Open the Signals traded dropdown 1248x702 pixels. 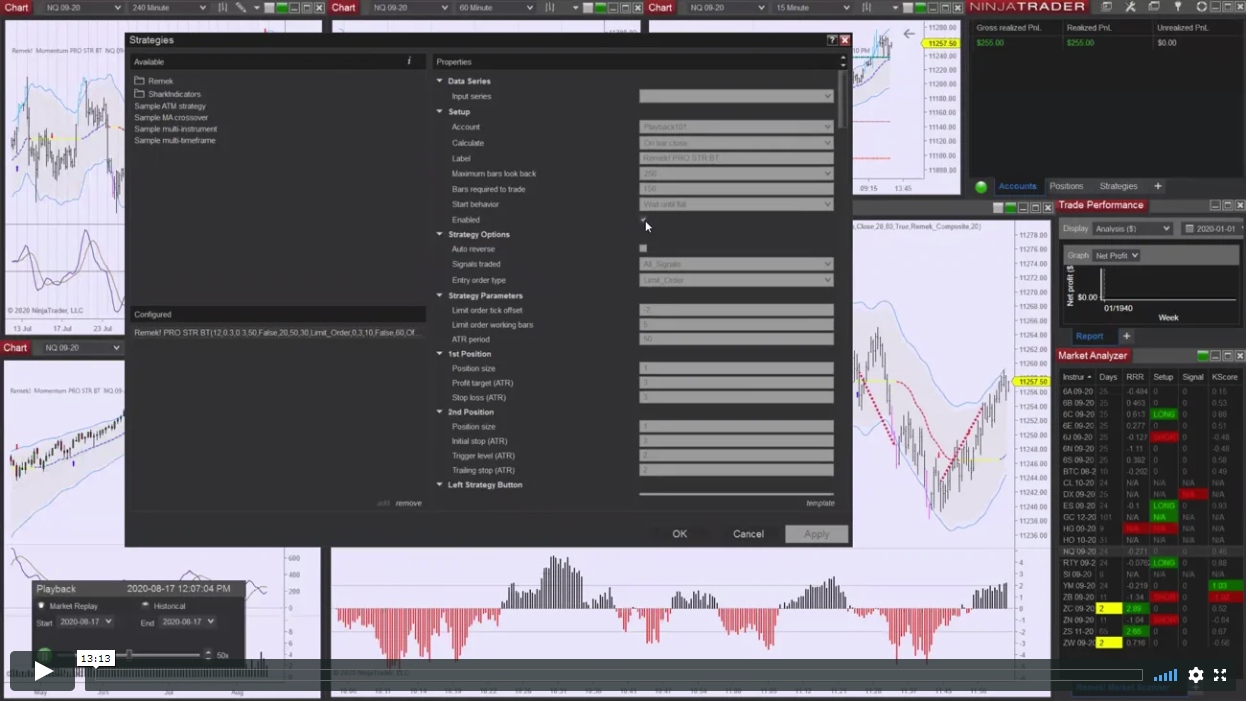[x=736, y=264]
